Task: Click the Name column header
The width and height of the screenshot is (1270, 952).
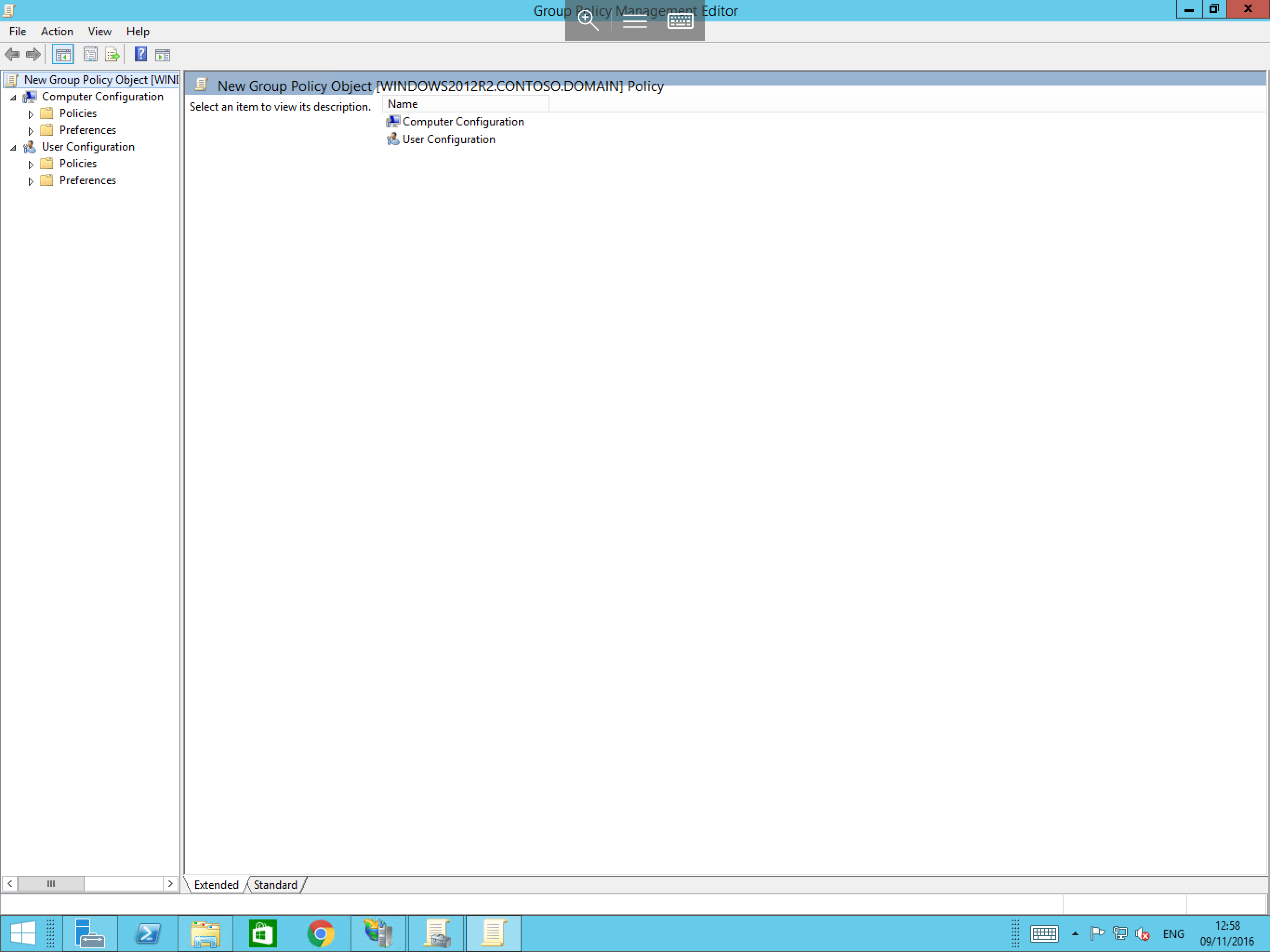Action: [465, 104]
